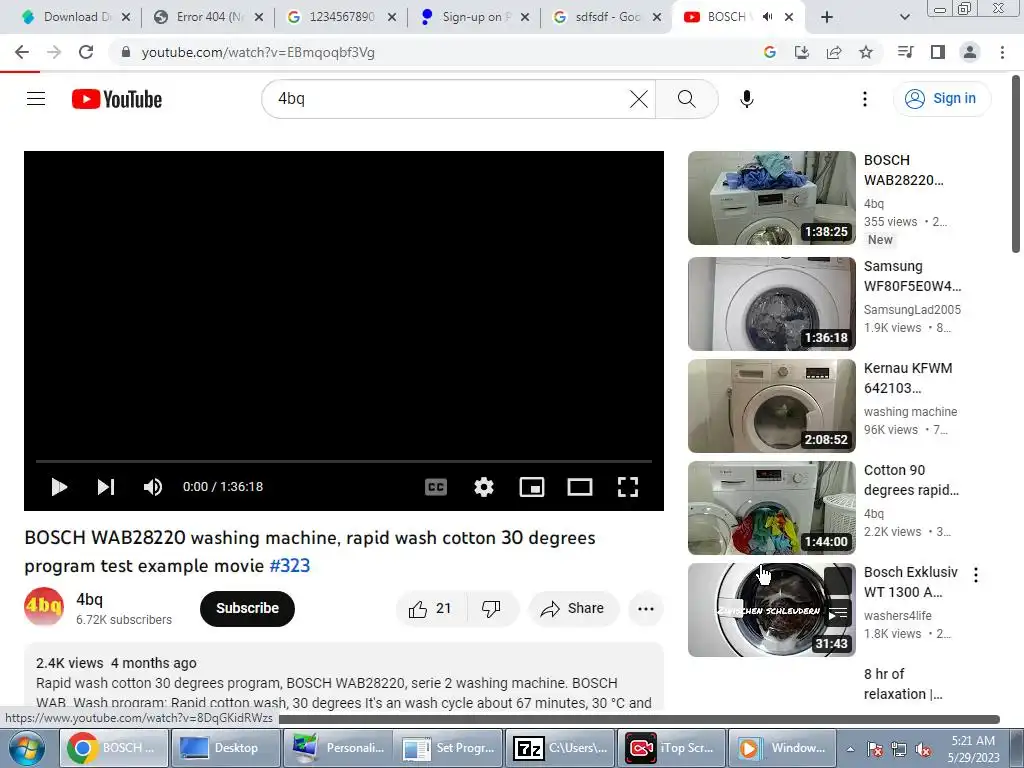The height and width of the screenshot is (768, 1024).
Task: Play the video
Action: coord(59,487)
